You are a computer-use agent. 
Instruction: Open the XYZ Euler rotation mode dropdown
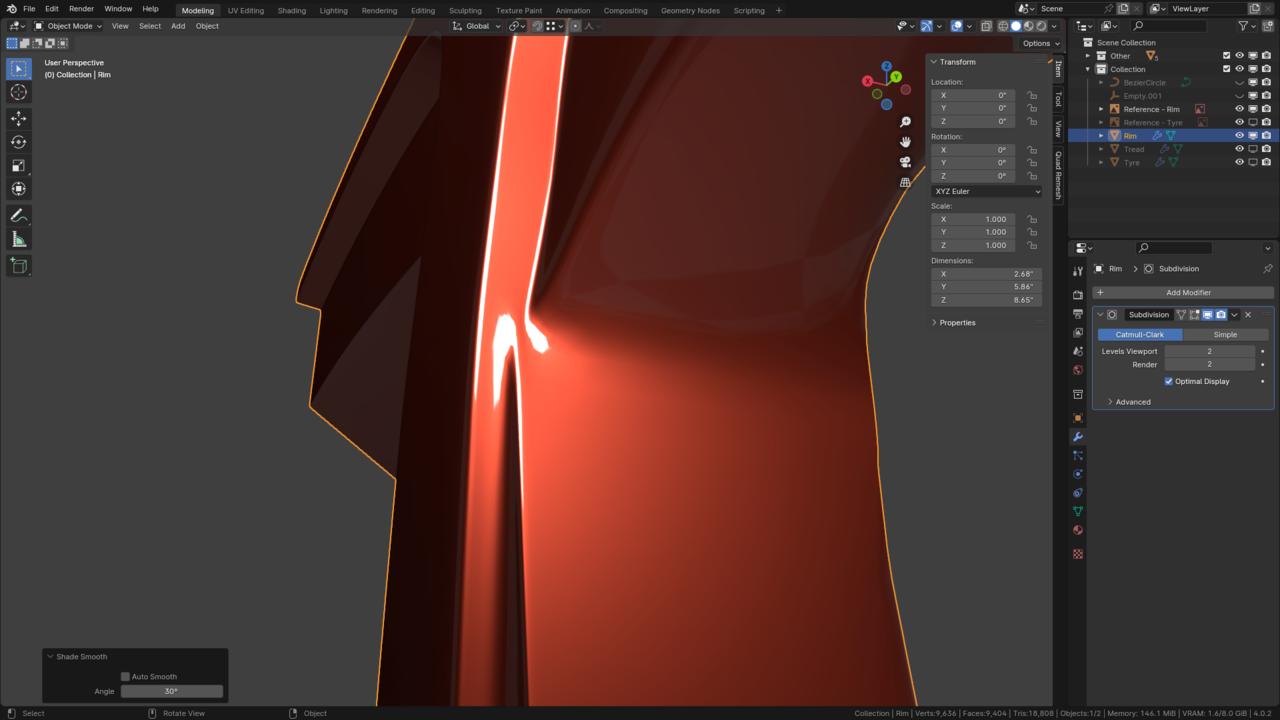(x=986, y=191)
